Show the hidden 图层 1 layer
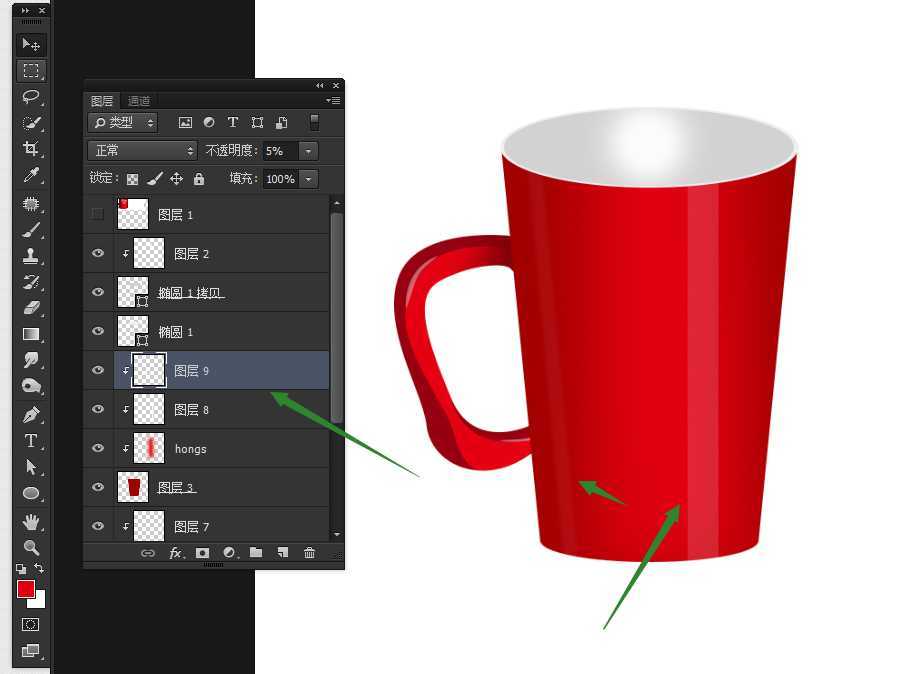 coord(98,214)
